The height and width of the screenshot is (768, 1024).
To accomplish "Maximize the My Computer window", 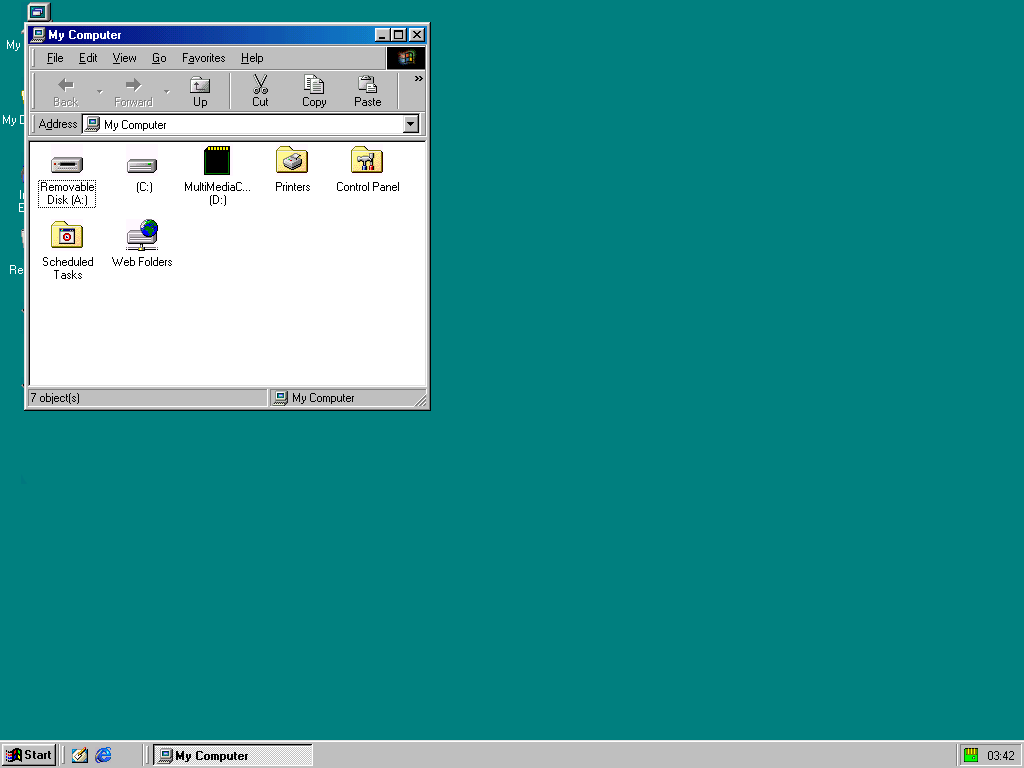I will click(x=398, y=35).
